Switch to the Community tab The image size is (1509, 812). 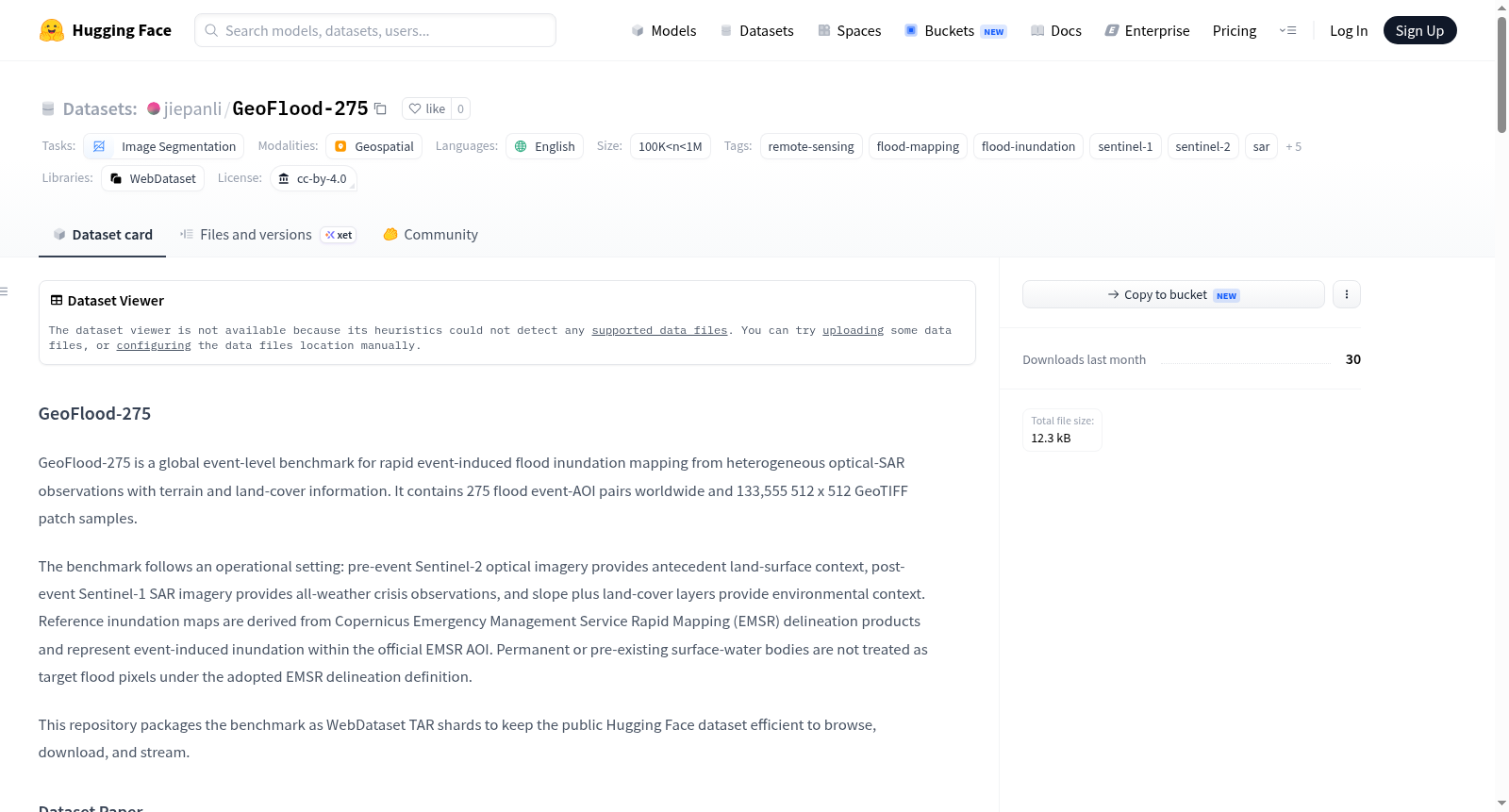[430, 235]
